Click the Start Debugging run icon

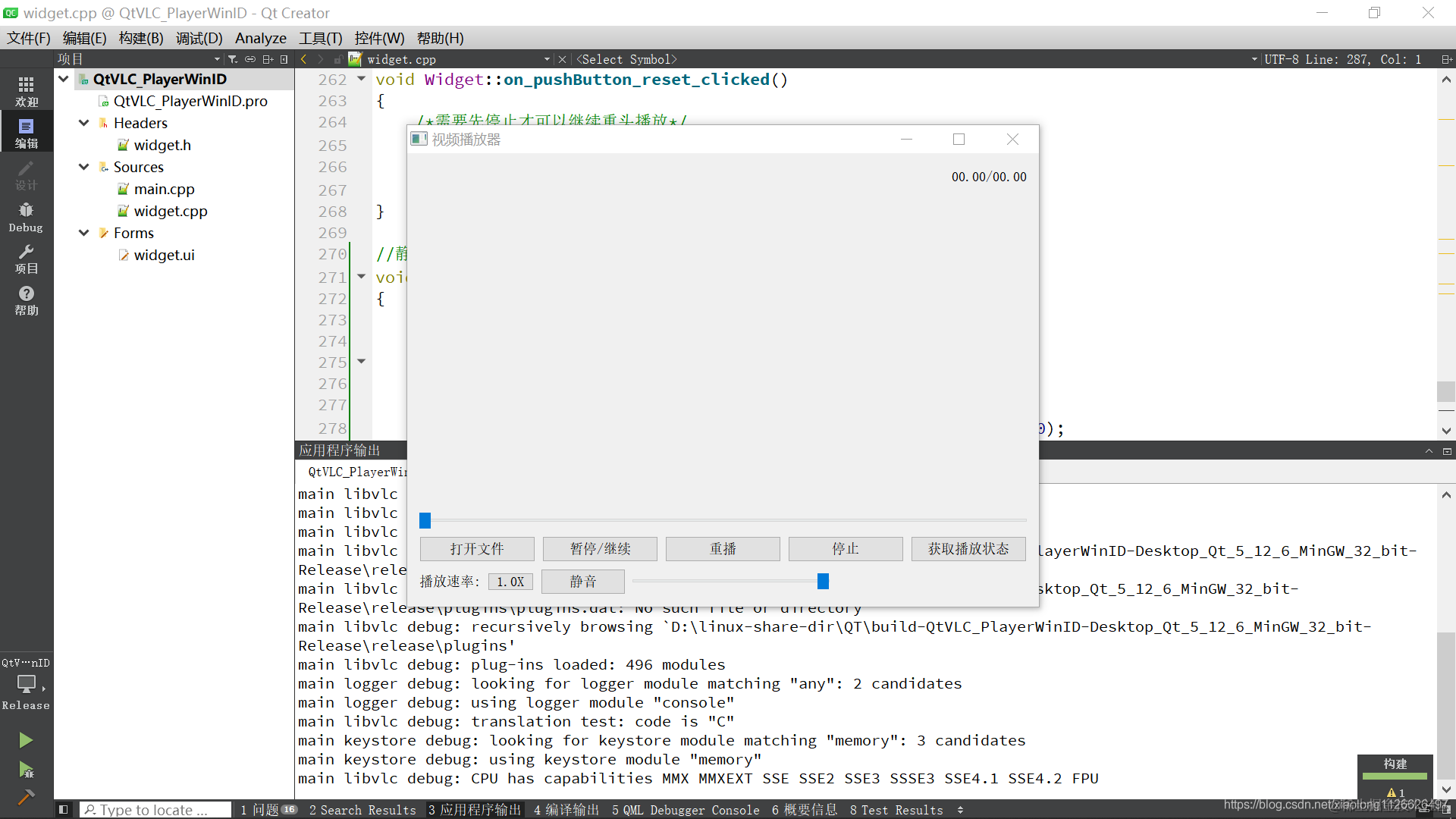click(x=26, y=770)
